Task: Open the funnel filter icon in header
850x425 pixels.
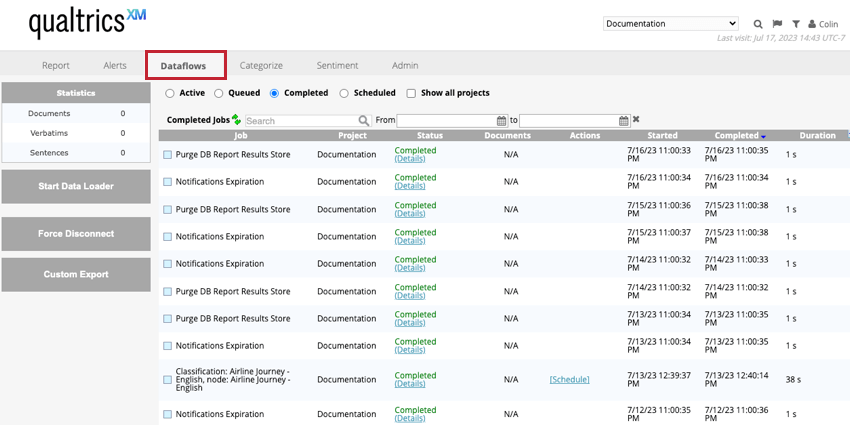Action: point(796,24)
